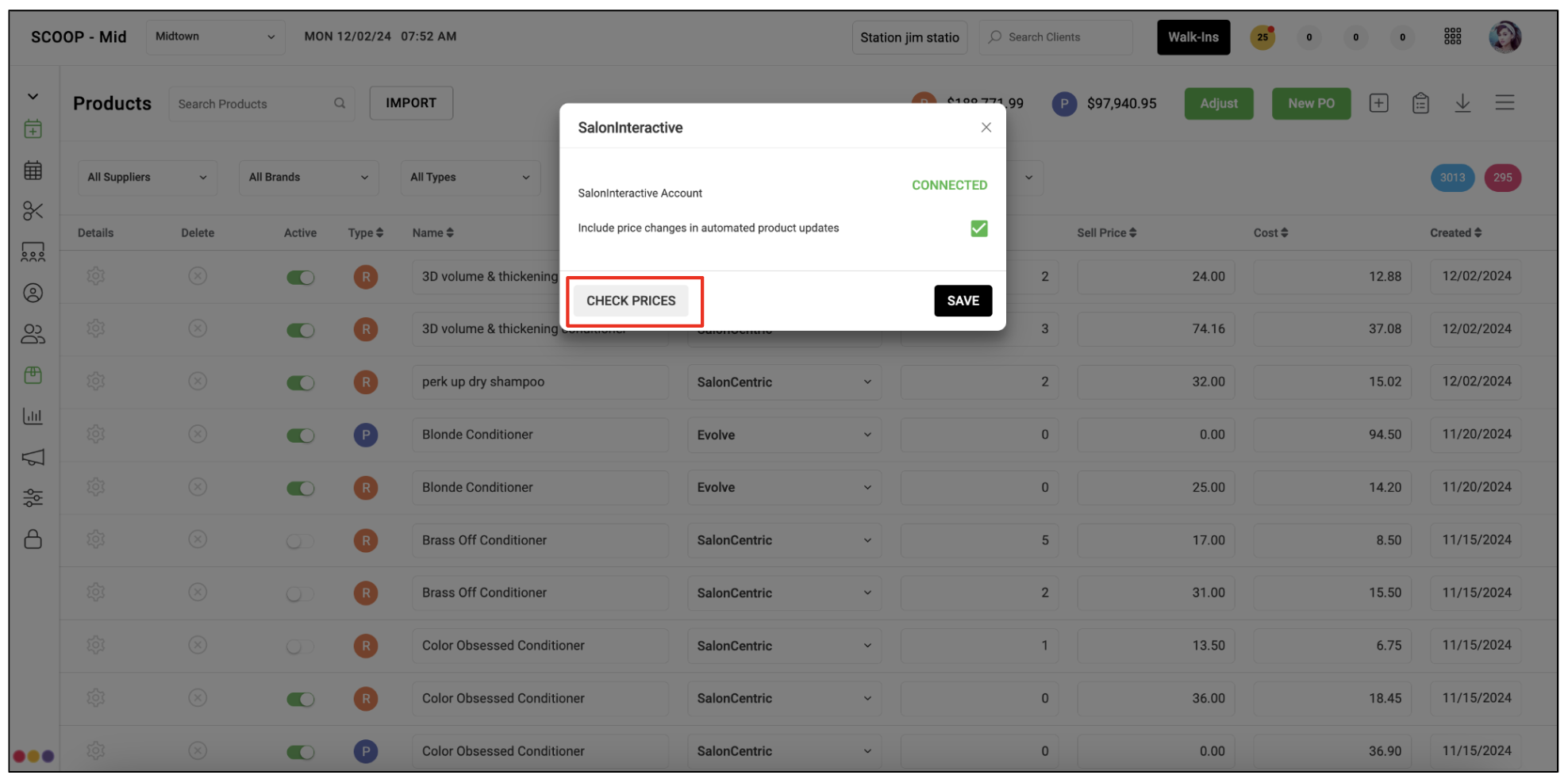Open supplier dropdown for perk up dry shampoo
This screenshot has height=779, width=1568.
point(784,382)
